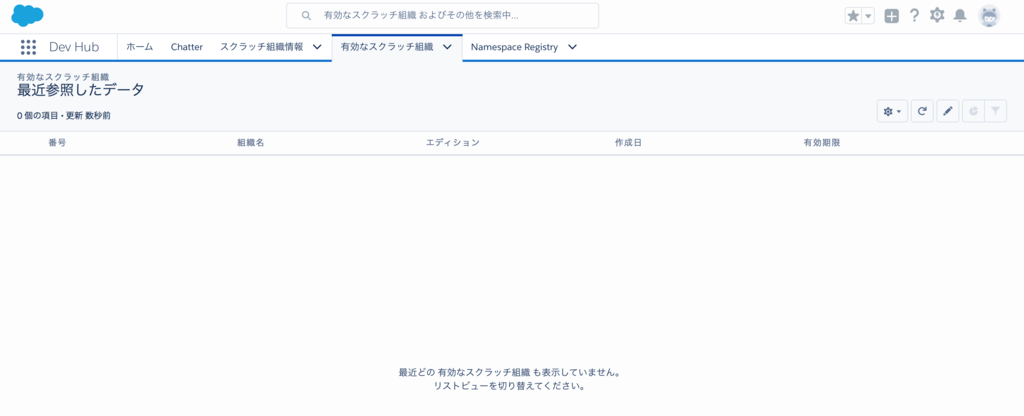Viewport: 1024px width, 416px height.
Task: Open the Namespace Registry tab
Action: tap(515, 47)
